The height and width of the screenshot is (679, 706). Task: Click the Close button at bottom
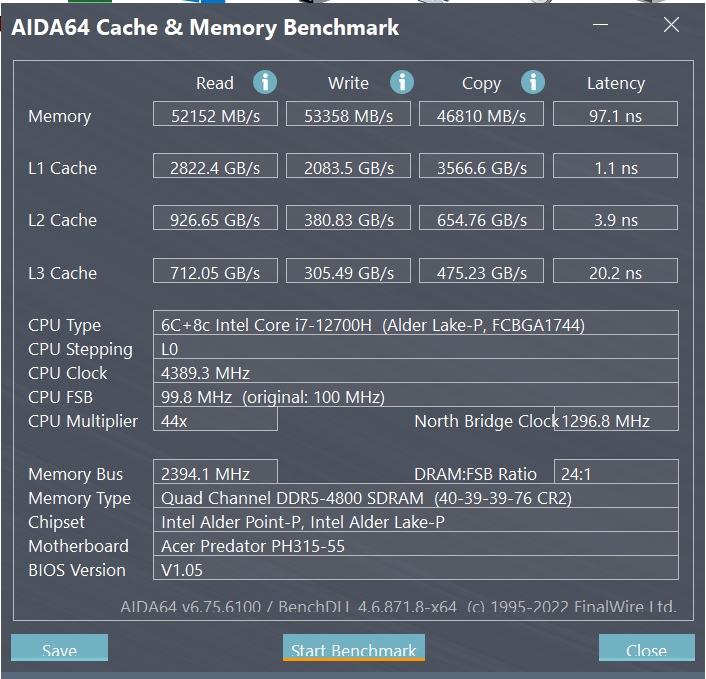[x=647, y=647]
